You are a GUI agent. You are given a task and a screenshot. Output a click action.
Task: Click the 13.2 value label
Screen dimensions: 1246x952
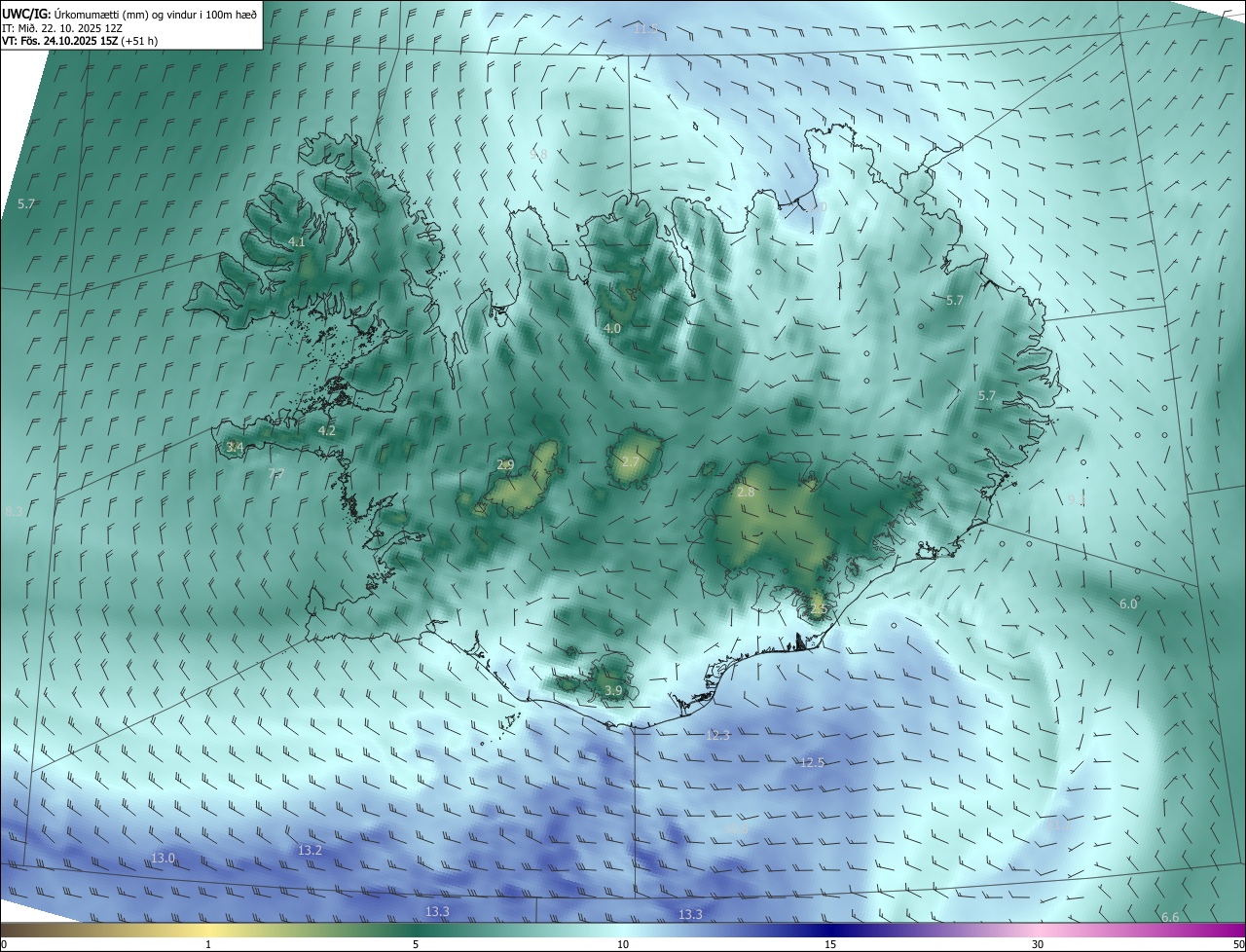point(310,850)
